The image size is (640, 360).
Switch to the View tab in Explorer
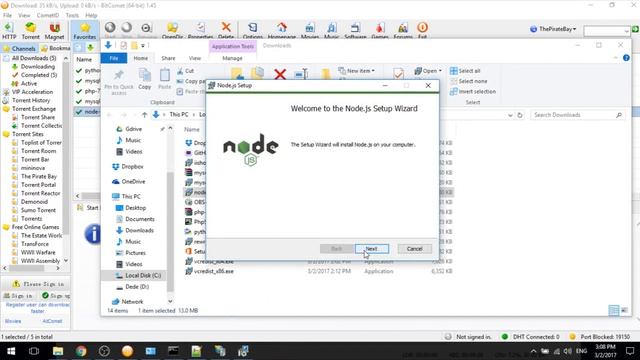coord(195,58)
